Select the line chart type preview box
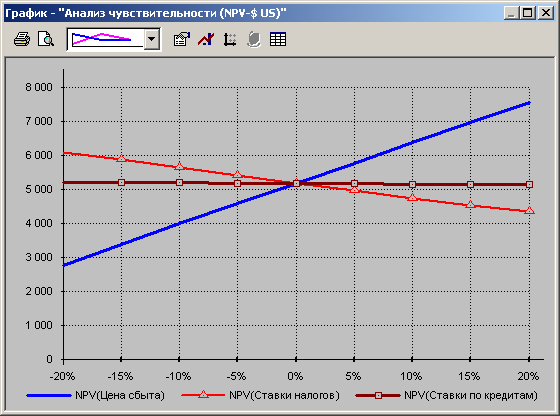Image resolution: width=560 pixels, height=416 pixels. pyautogui.click(x=106, y=39)
